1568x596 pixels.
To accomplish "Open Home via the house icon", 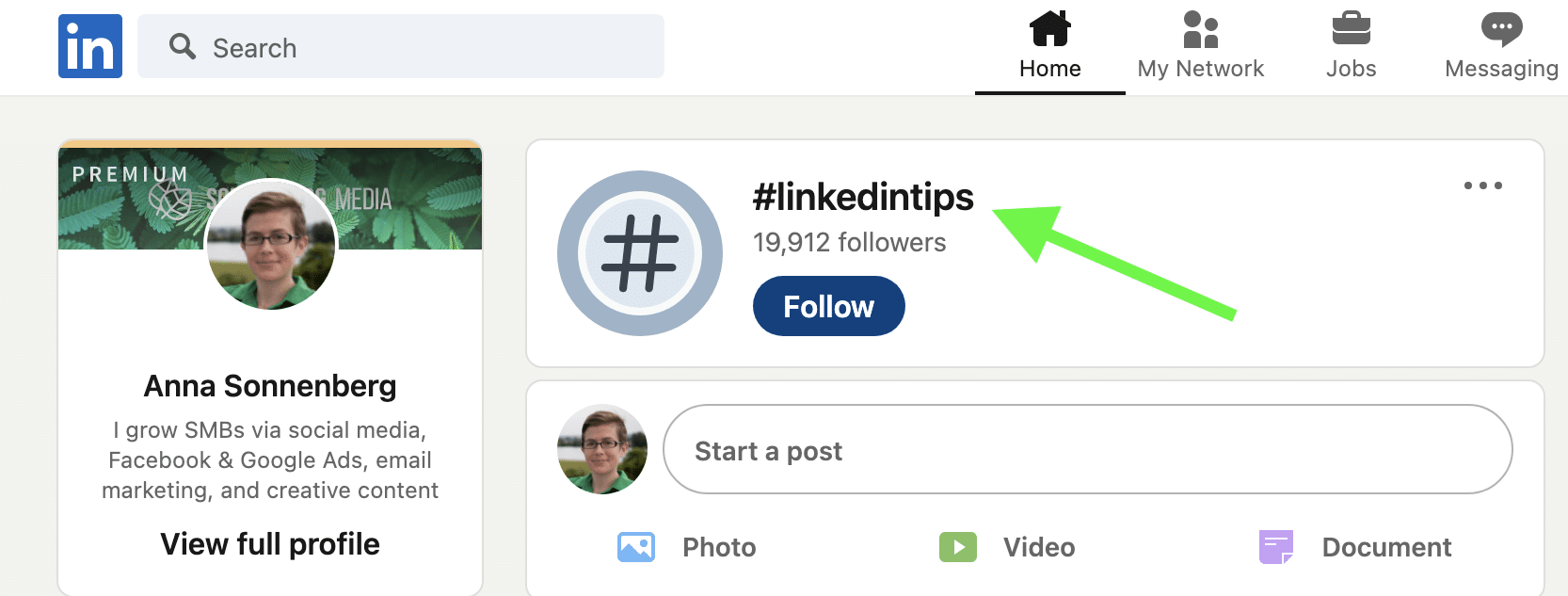I will (1049, 29).
